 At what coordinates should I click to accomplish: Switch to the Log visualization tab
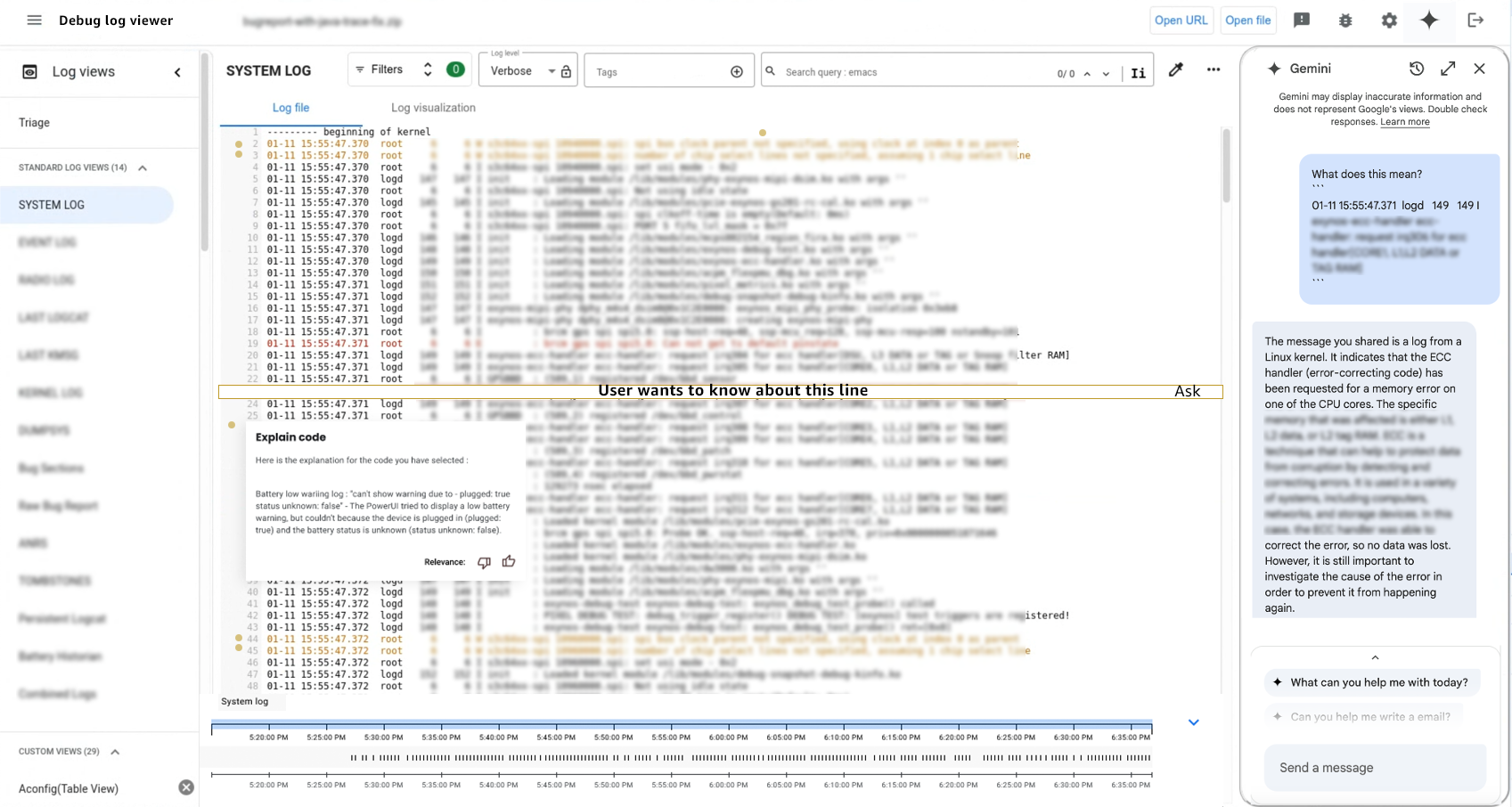[433, 108]
